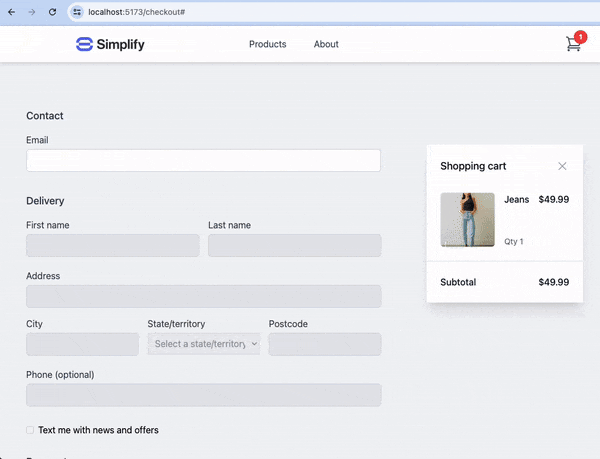The image size is (600, 459).
Task: Click the browser forward arrow
Action: pos(32,12)
